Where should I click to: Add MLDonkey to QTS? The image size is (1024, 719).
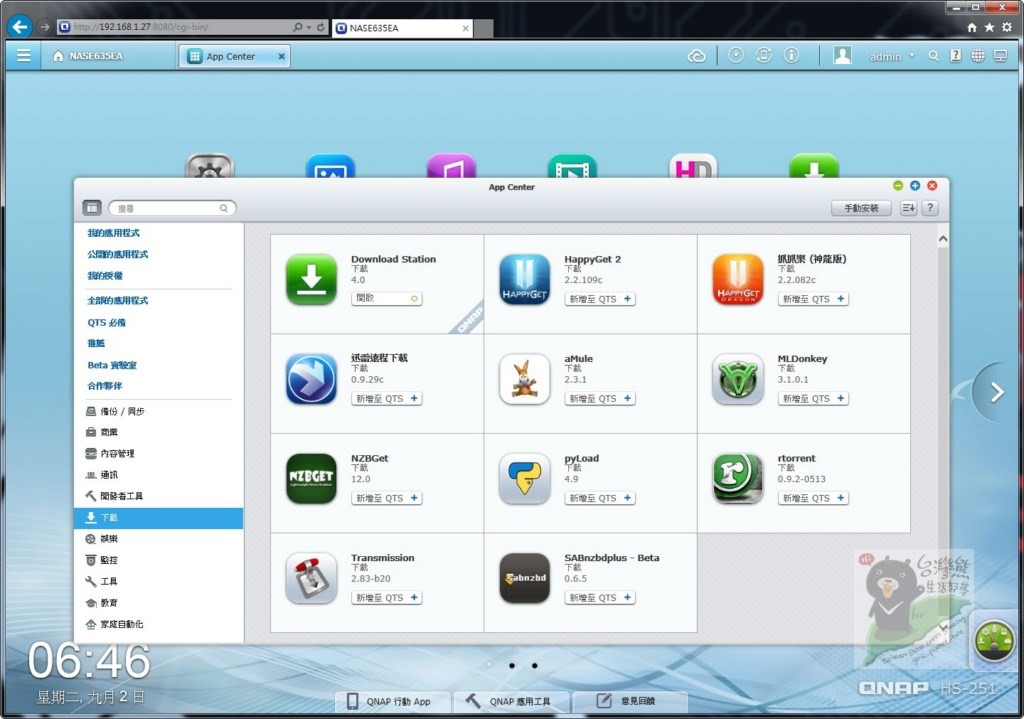[x=813, y=398]
